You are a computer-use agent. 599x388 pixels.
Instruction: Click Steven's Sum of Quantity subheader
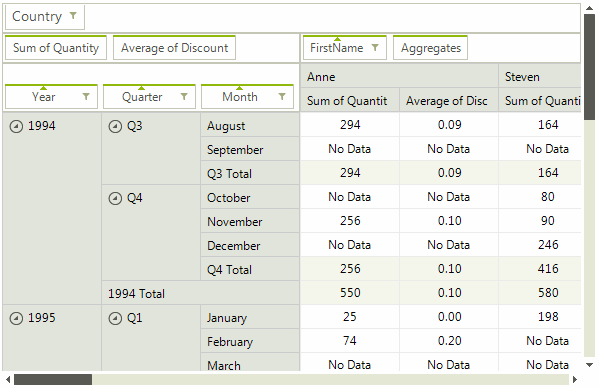[540, 100]
